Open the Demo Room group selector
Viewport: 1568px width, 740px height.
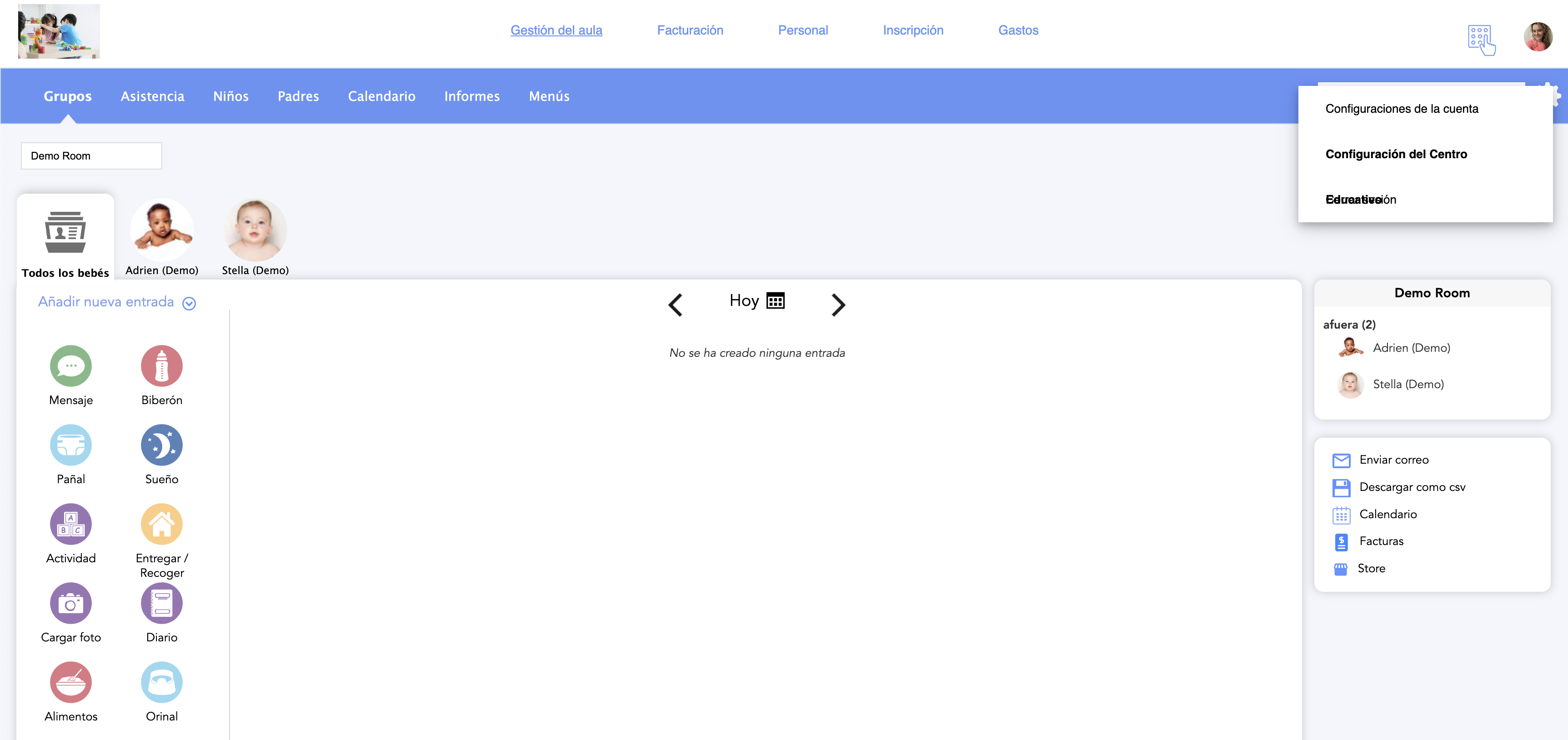(91, 156)
